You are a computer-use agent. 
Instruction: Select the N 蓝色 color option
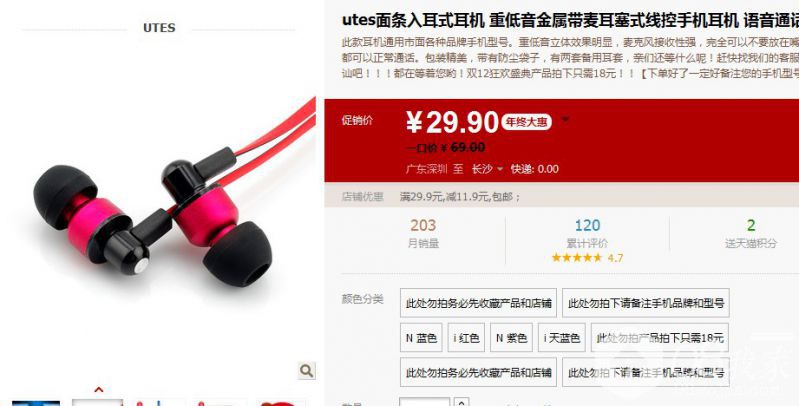421,338
